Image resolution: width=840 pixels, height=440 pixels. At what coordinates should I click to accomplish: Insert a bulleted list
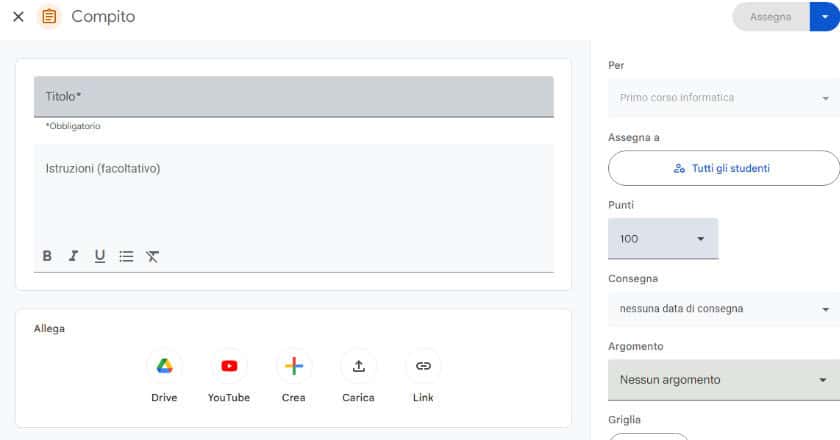click(126, 256)
